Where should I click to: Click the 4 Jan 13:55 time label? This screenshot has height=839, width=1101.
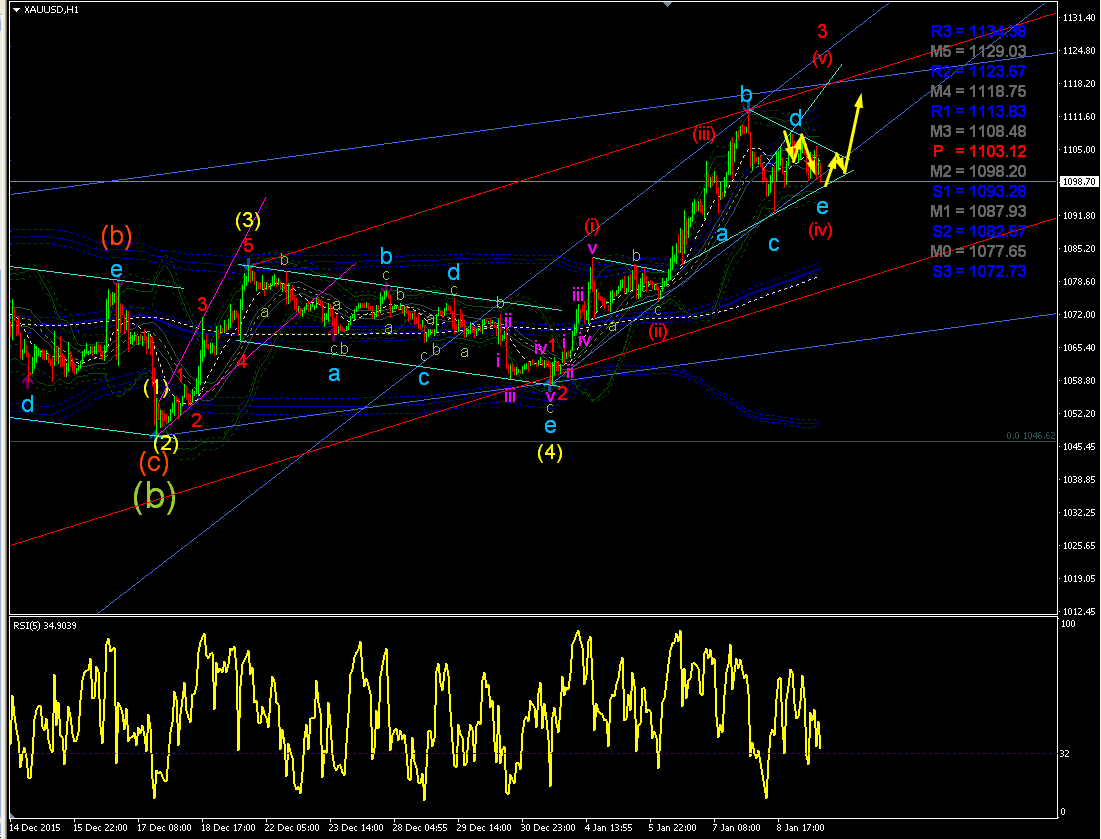pos(609,827)
